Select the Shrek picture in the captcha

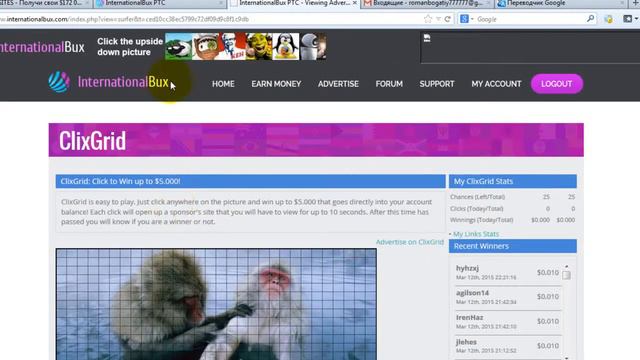point(259,47)
